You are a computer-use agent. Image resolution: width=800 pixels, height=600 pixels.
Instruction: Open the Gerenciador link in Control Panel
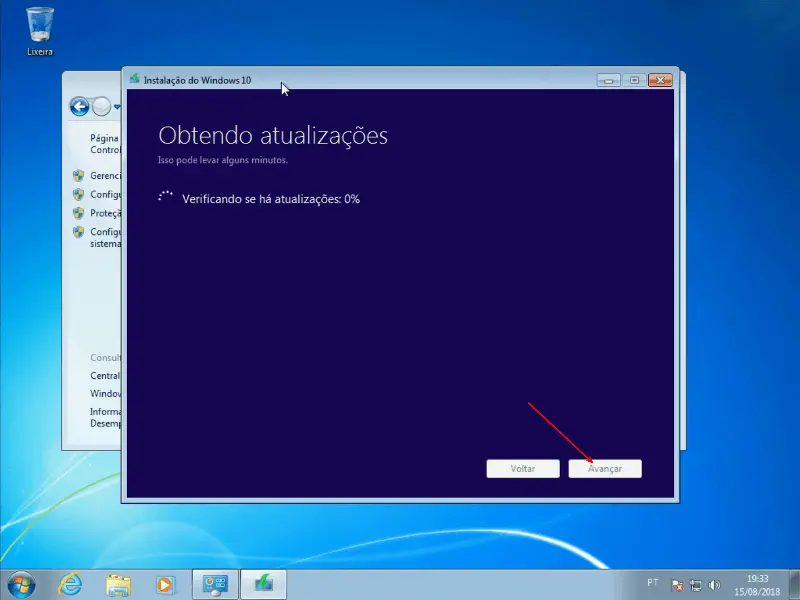point(106,176)
